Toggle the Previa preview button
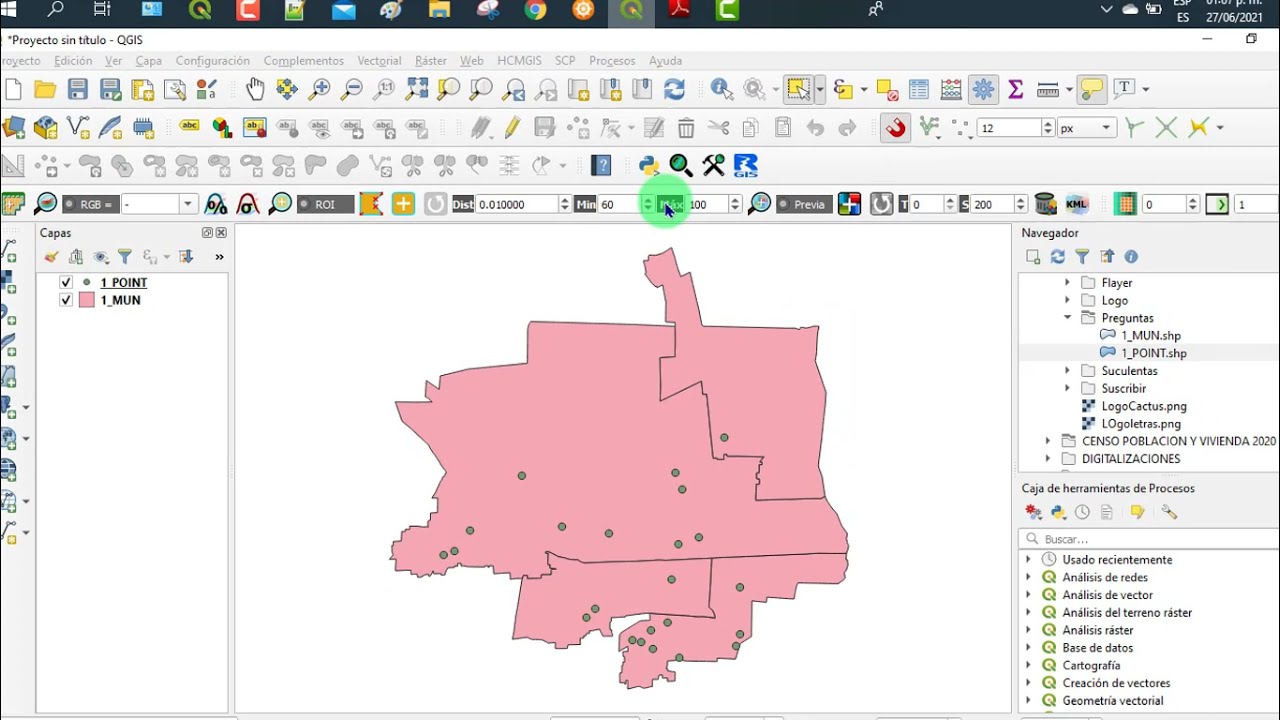The image size is (1280, 720). 803,204
